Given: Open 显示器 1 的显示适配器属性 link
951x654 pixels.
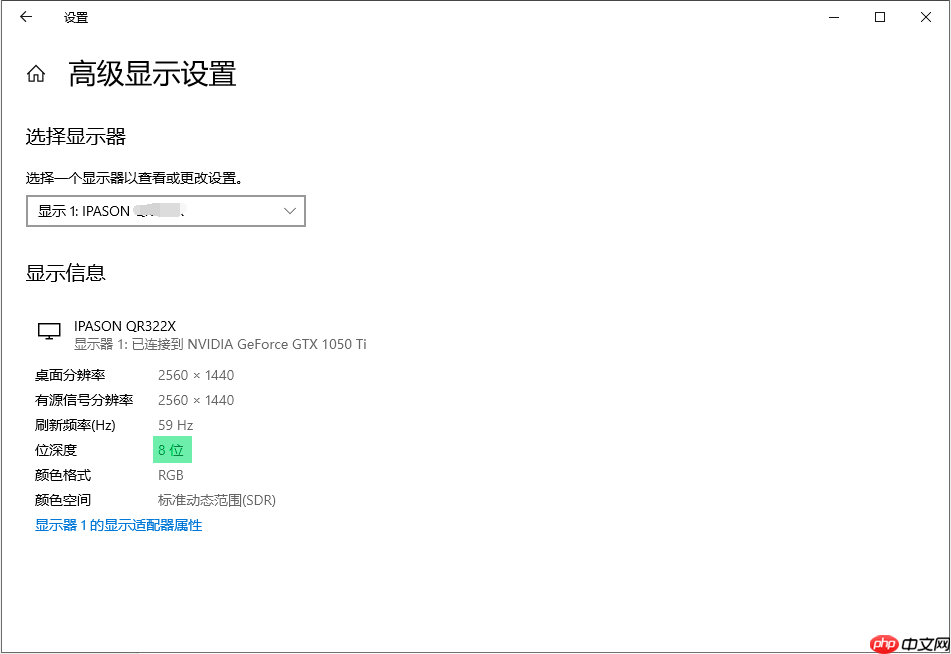Looking at the screenshot, I should (x=117, y=524).
